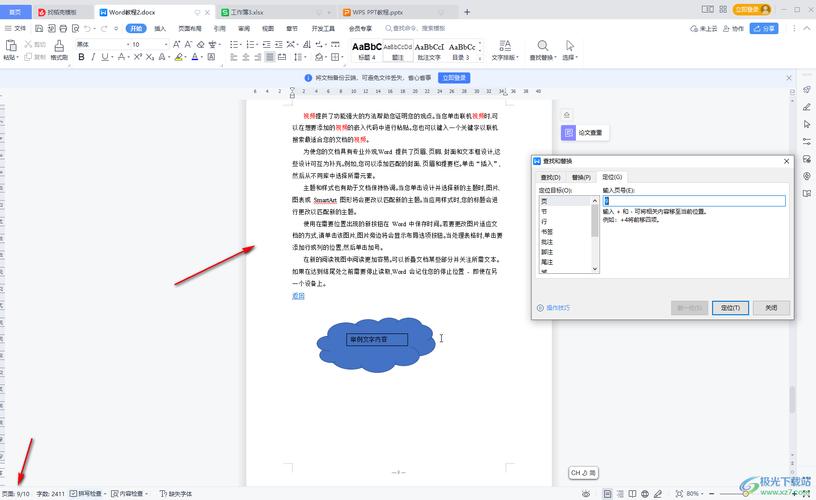
Task: Switch to the 替换(P) tab in dialog
Action: pyautogui.click(x=581, y=177)
